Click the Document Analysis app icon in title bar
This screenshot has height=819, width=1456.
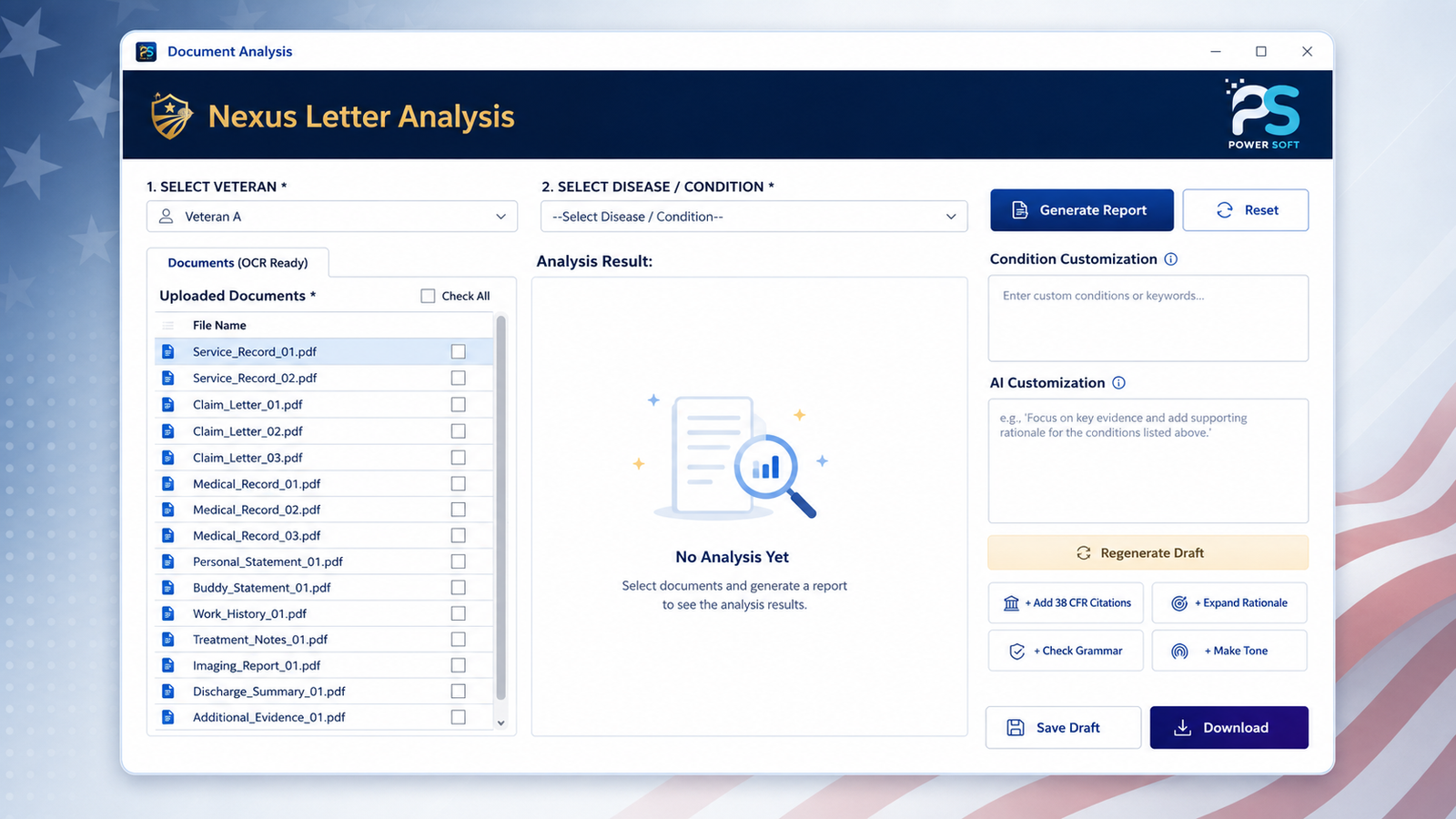pyautogui.click(x=146, y=52)
